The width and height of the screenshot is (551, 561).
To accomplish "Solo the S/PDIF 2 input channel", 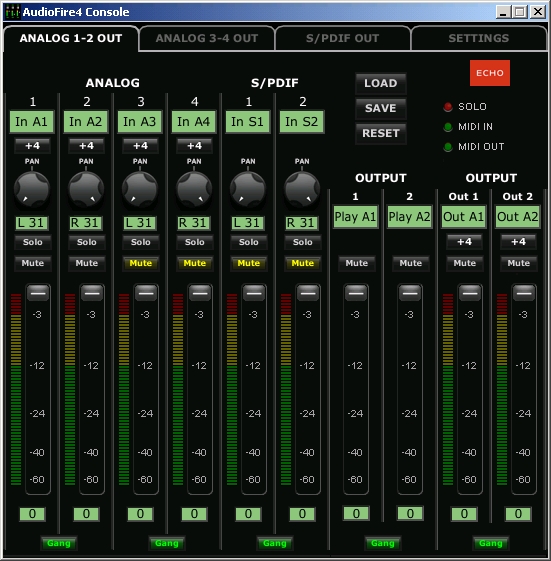I will (x=303, y=242).
